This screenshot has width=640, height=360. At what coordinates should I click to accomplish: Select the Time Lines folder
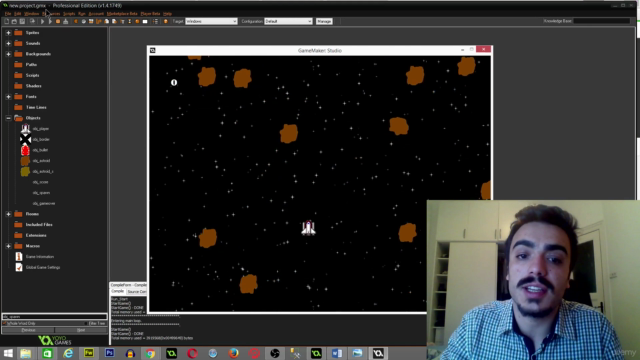click(36, 107)
